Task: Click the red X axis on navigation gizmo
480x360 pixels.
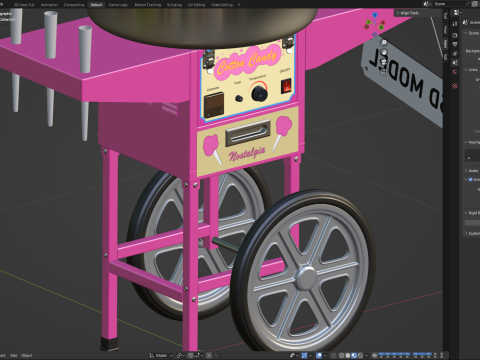Action: (x=382, y=23)
